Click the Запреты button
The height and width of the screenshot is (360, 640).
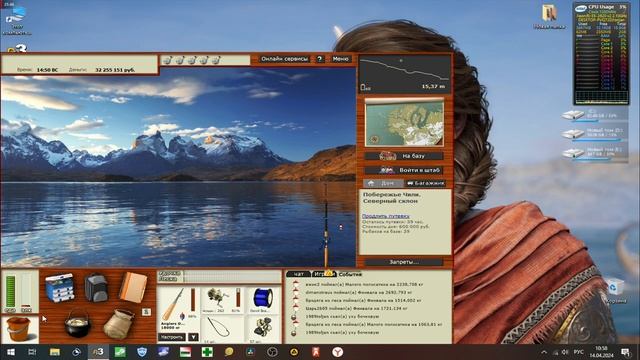[x=404, y=262]
